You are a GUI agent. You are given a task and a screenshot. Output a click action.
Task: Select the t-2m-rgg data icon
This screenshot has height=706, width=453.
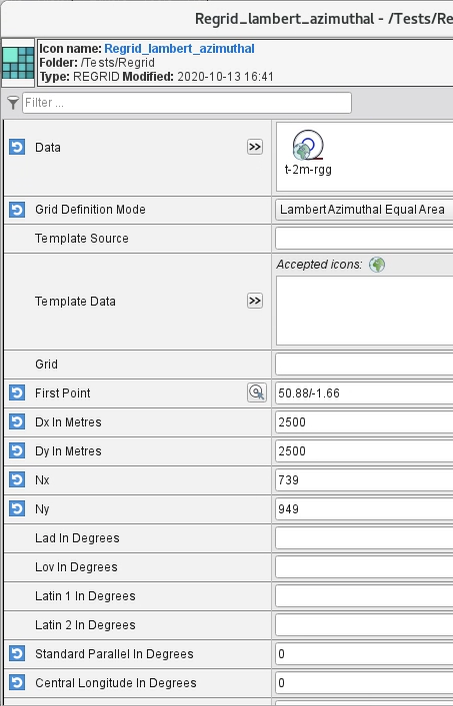point(308,153)
